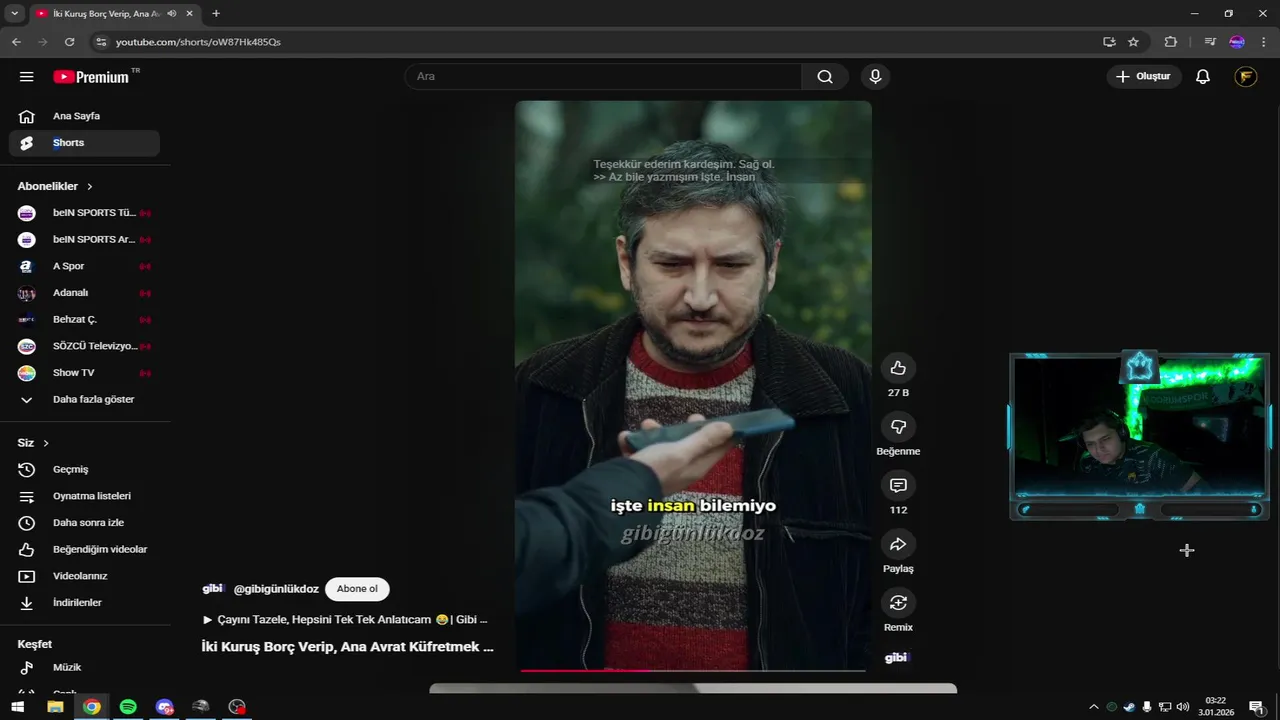The width and height of the screenshot is (1280, 720).
Task: Close the İki Kuruş Borç tab
Action: 189,13
